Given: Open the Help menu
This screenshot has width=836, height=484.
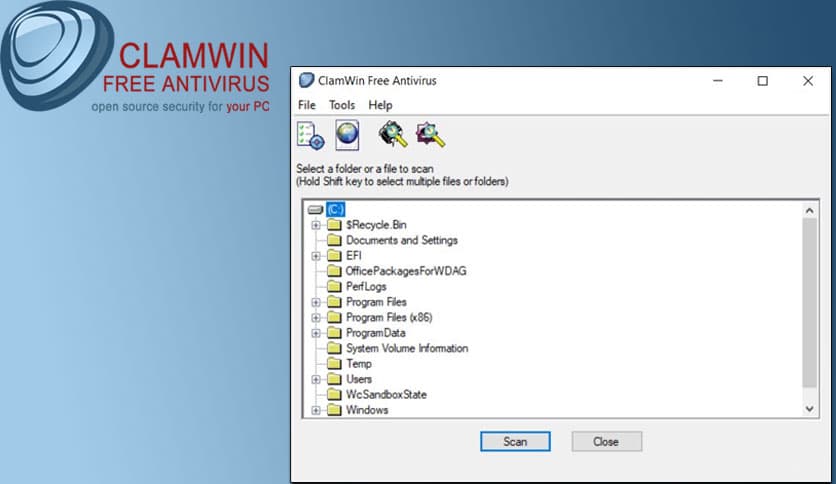Looking at the screenshot, I should pos(380,105).
